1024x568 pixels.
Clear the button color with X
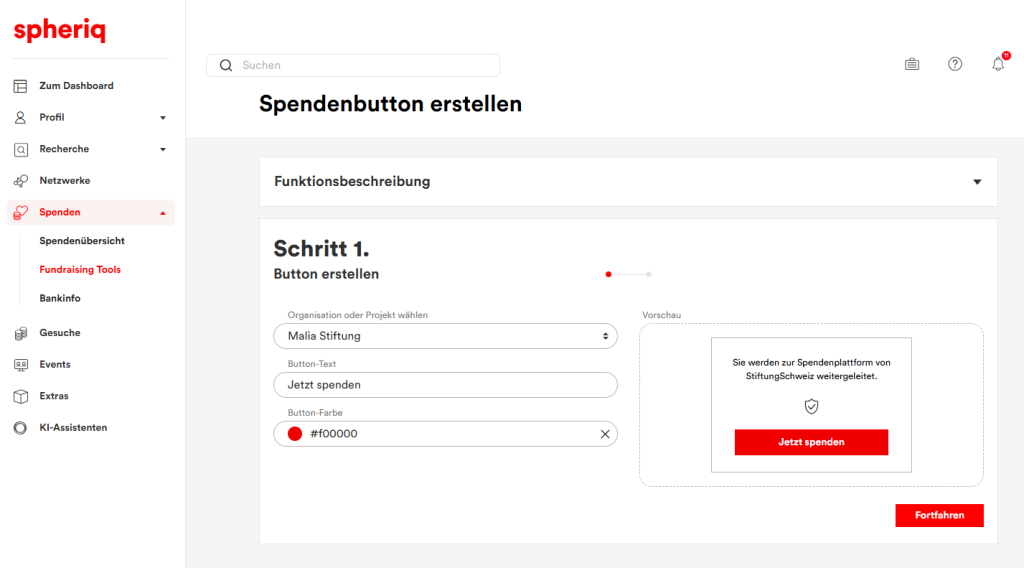tap(604, 434)
